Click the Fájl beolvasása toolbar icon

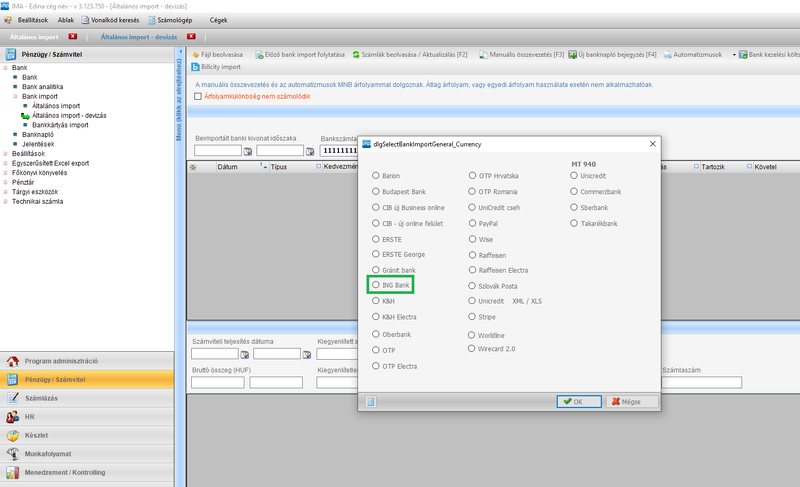(195, 55)
